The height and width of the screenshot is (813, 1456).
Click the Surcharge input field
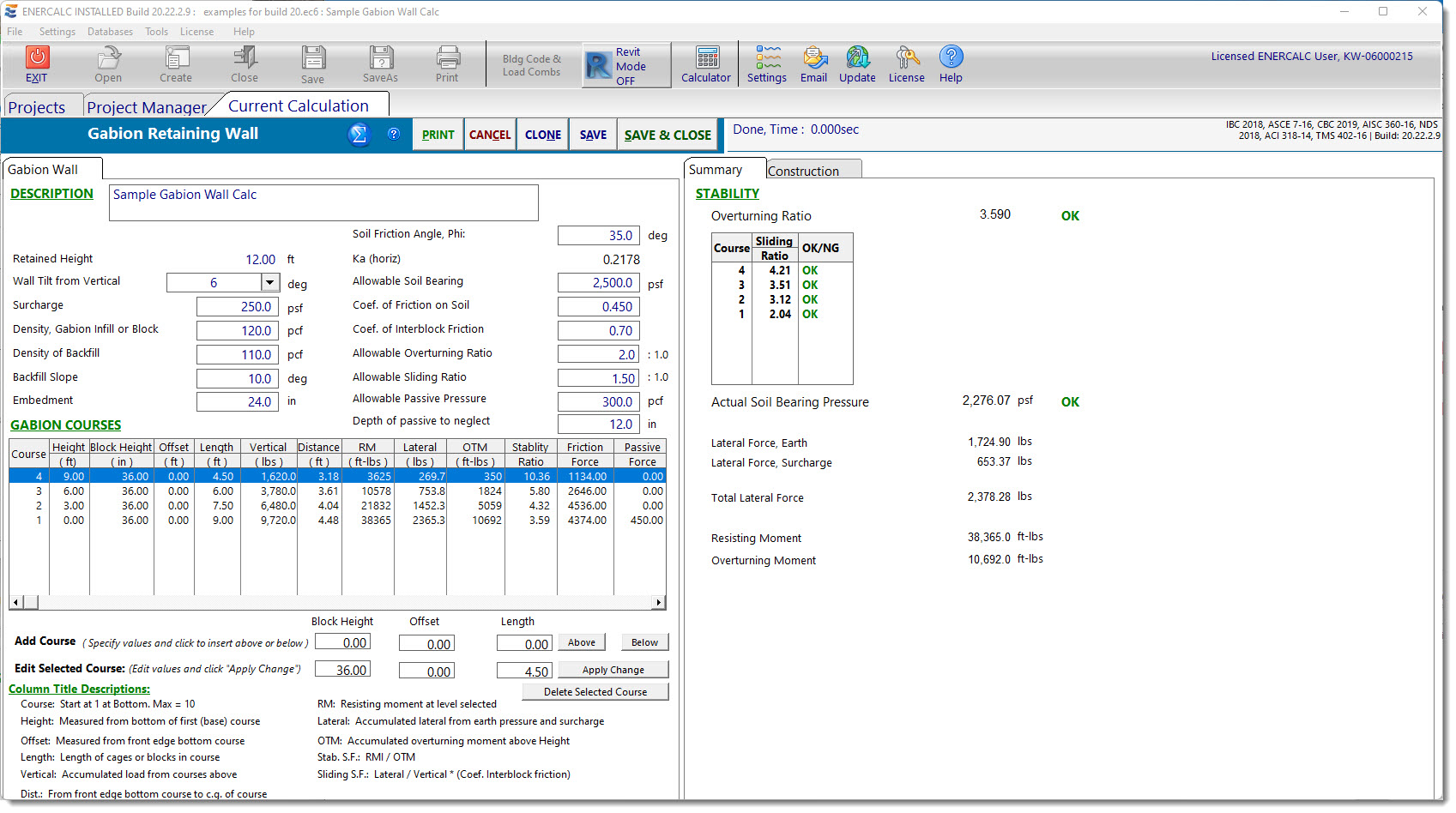pos(237,305)
